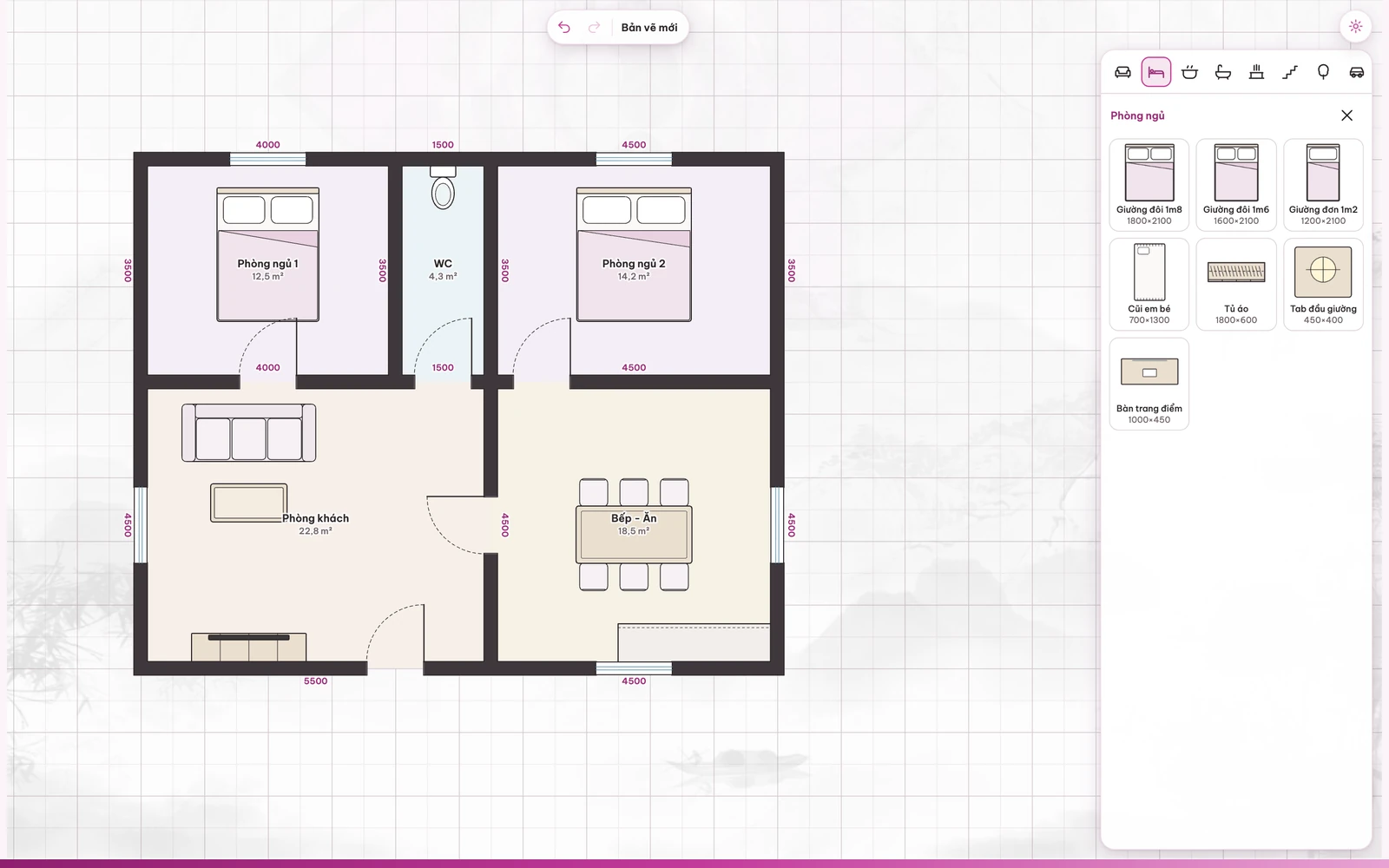Select the coffee table in Phòng khách
Image resolution: width=1389 pixels, height=868 pixels.
pos(249,503)
